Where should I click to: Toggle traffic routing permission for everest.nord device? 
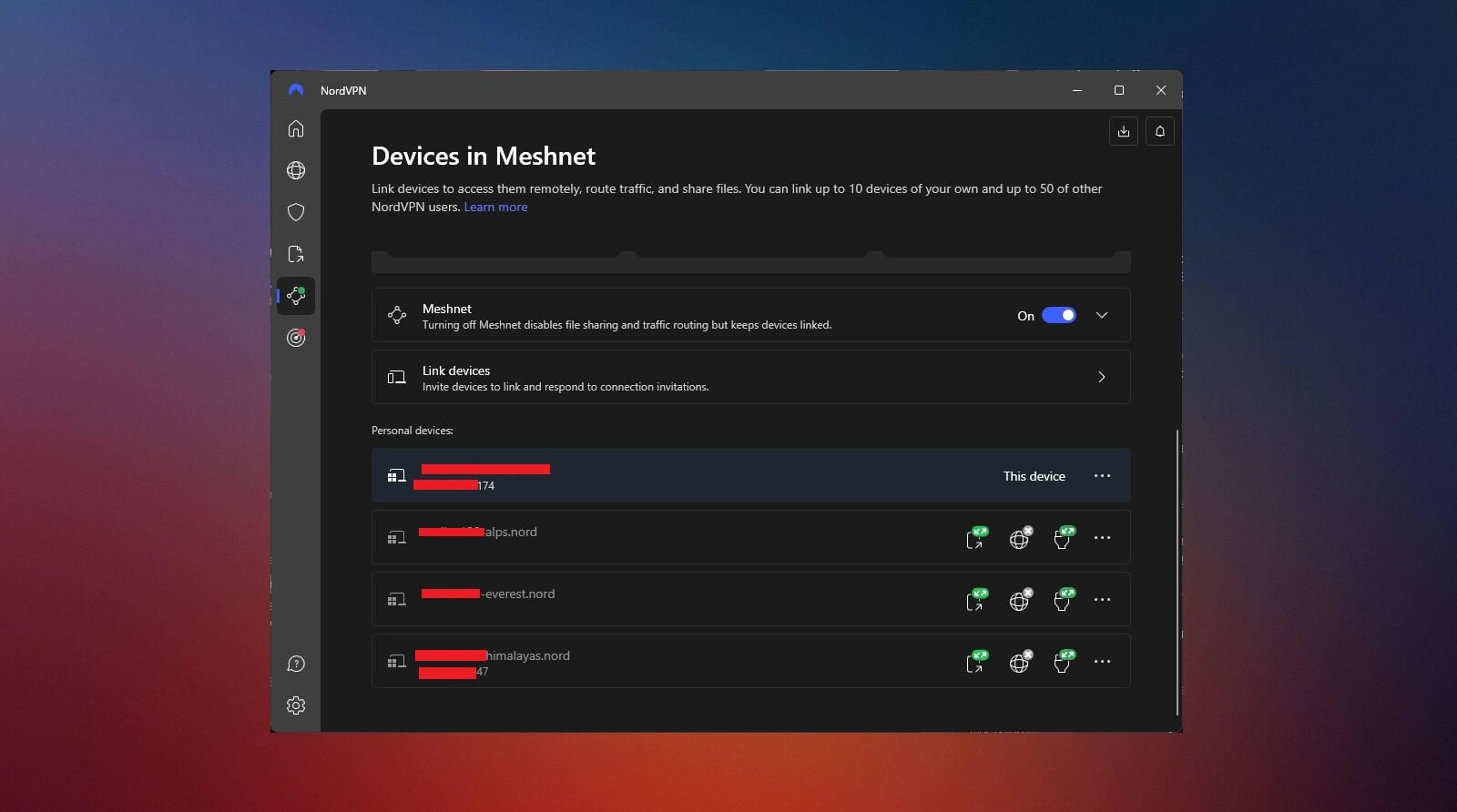point(1019,600)
